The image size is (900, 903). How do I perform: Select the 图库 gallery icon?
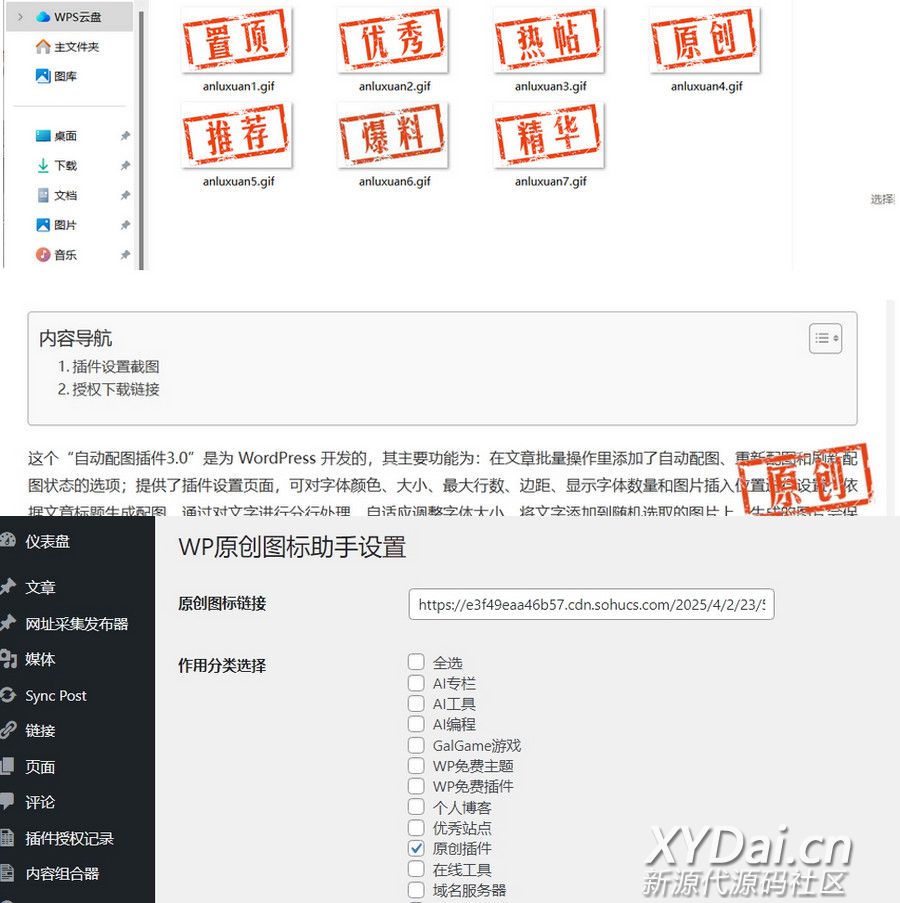pyautogui.click(x=43, y=76)
